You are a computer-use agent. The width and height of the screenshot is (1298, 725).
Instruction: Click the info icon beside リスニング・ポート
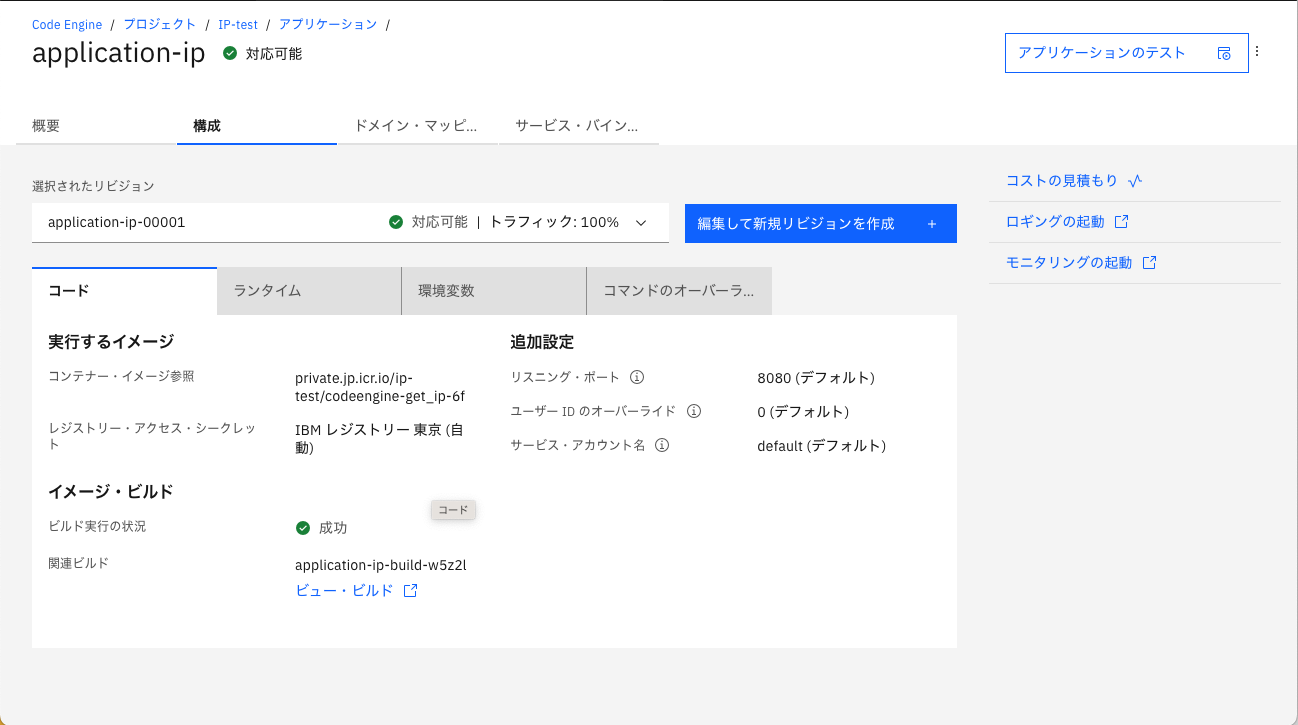(x=636, y=377)
